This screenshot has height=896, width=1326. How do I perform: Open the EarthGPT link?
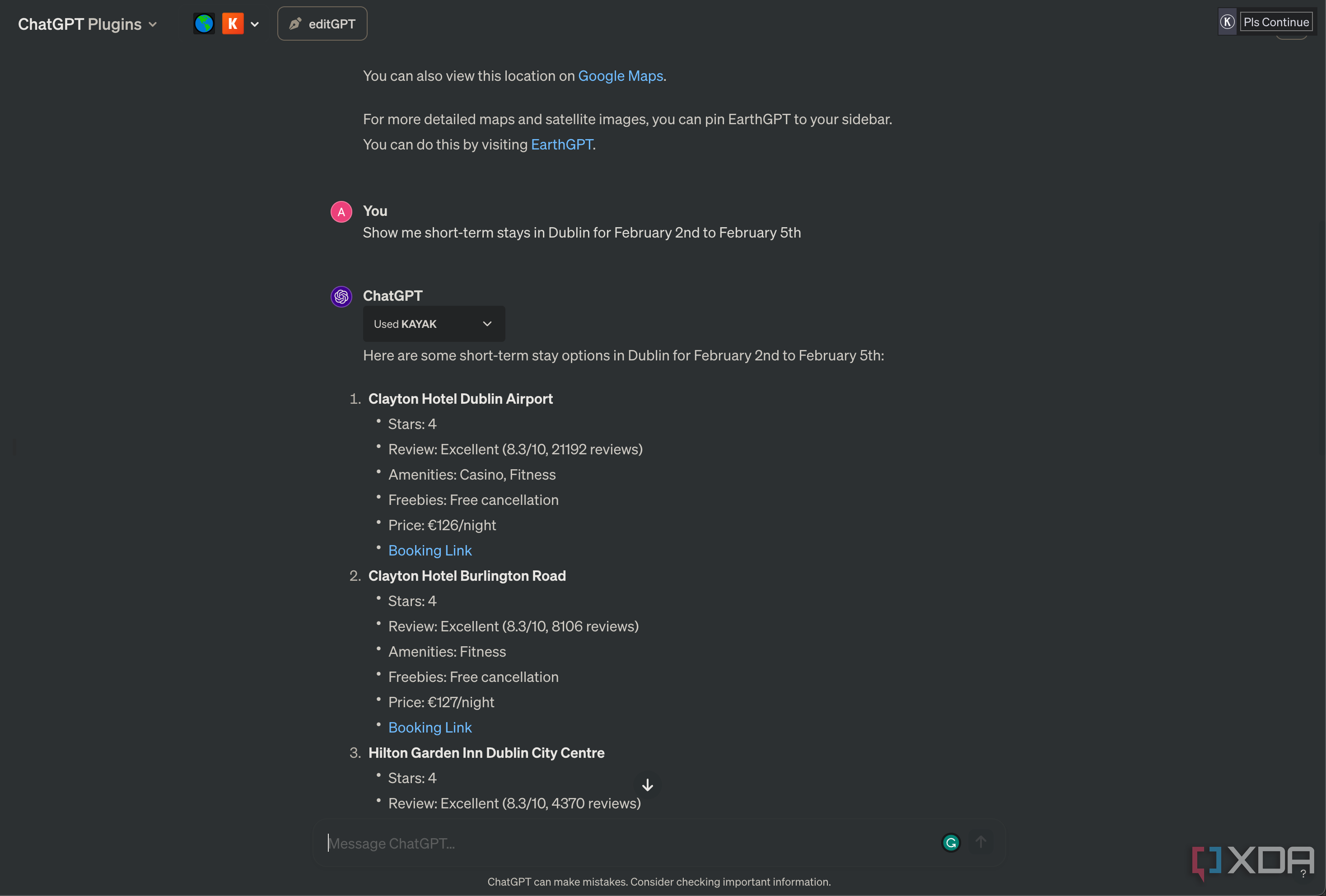pos(561,145)
